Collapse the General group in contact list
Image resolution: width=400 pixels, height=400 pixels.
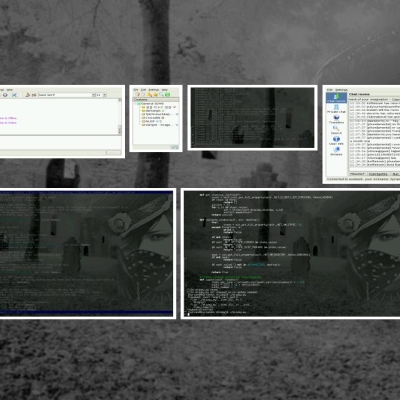[136, 104]
